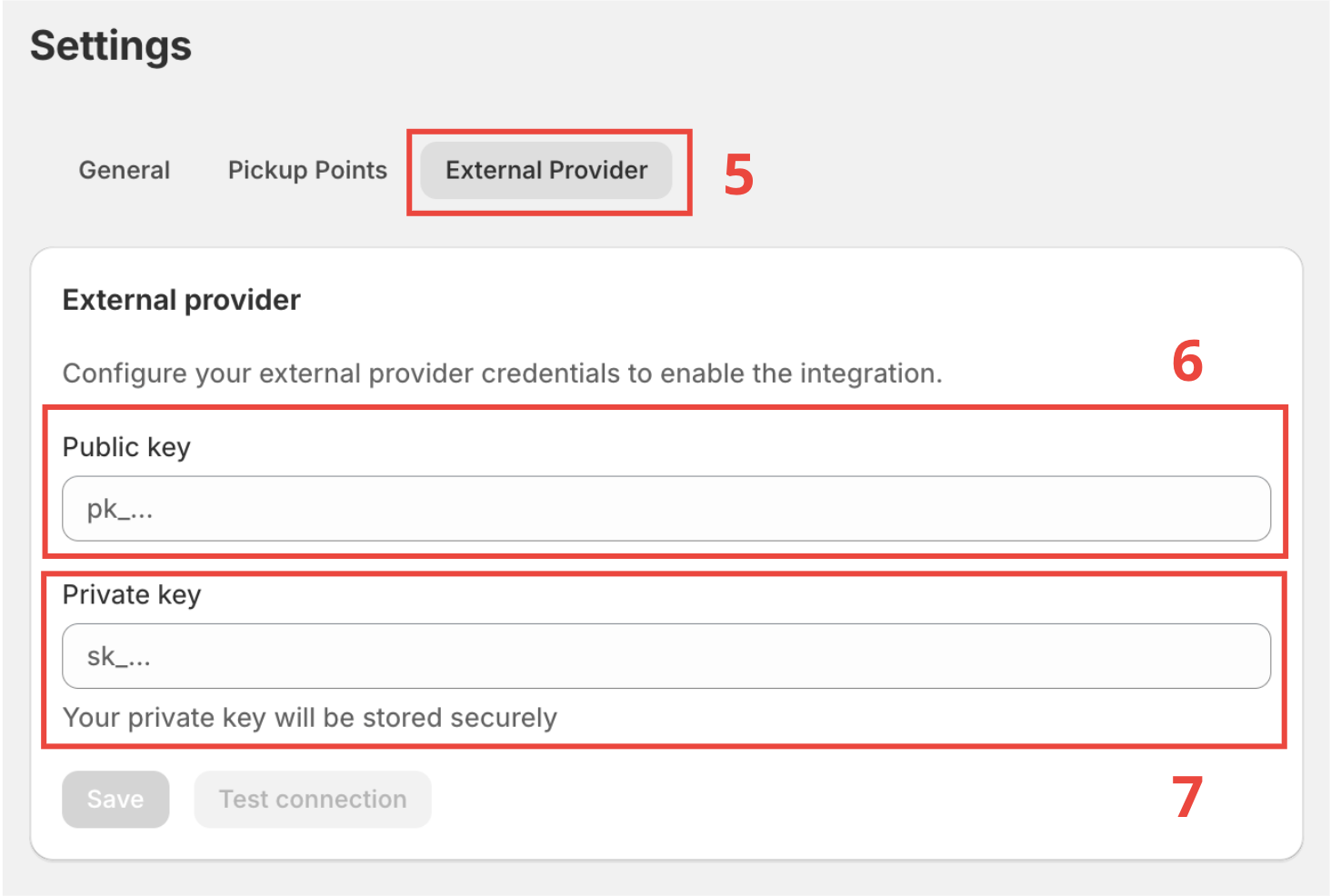Click the word 'securely' under Private key
This screenshot has width=1331, height=896.
click(x=503, y=718)
